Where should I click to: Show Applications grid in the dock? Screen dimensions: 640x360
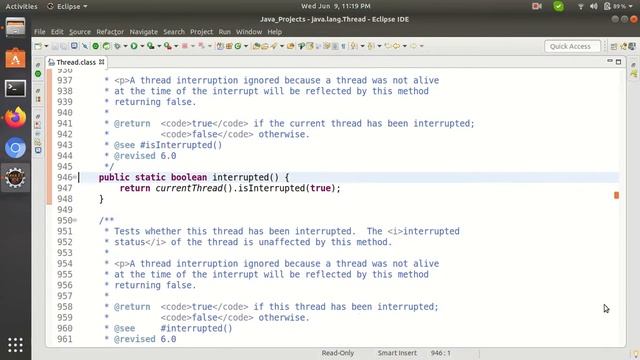tap(15, 345)
